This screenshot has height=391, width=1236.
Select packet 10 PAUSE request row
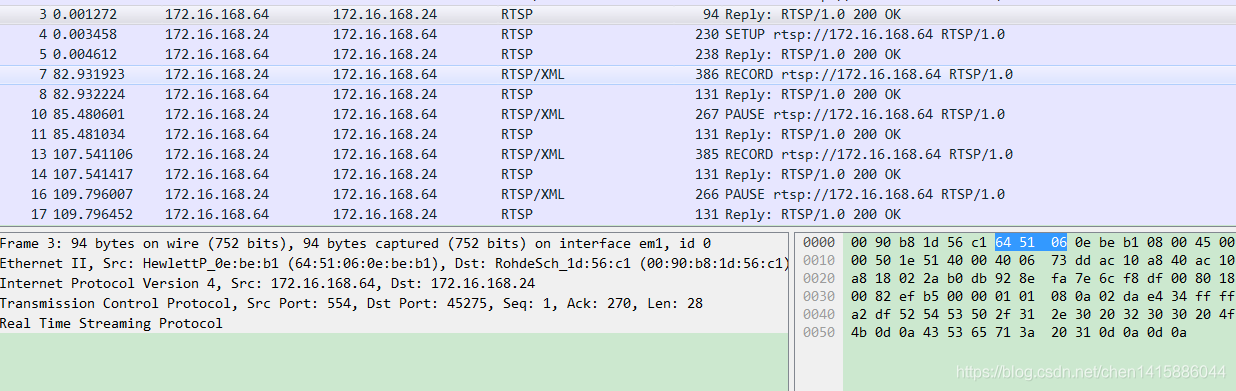pyautogui.click(x=618, y=114)
